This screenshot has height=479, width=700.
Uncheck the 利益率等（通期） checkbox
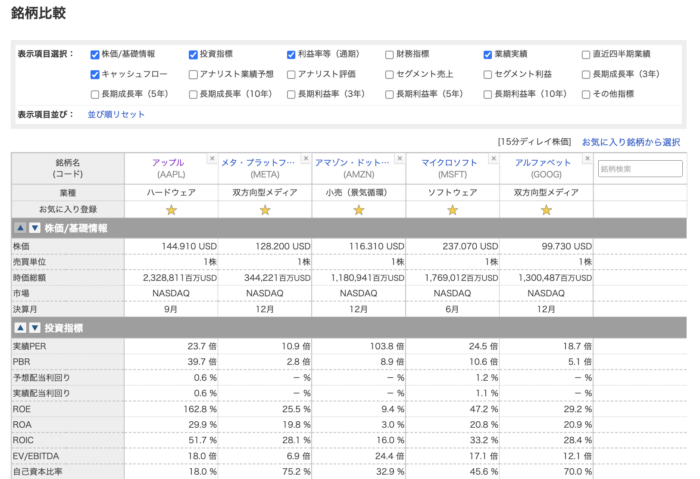tap(291, 54)
